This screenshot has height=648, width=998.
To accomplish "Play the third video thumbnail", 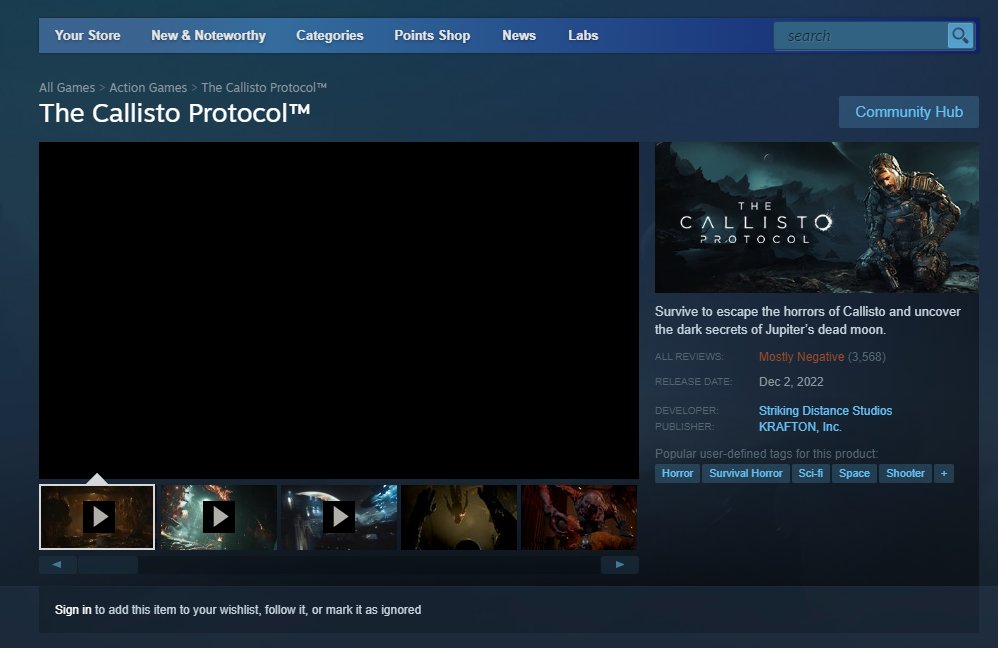I will pyautogui.click(x=339, y=517).
